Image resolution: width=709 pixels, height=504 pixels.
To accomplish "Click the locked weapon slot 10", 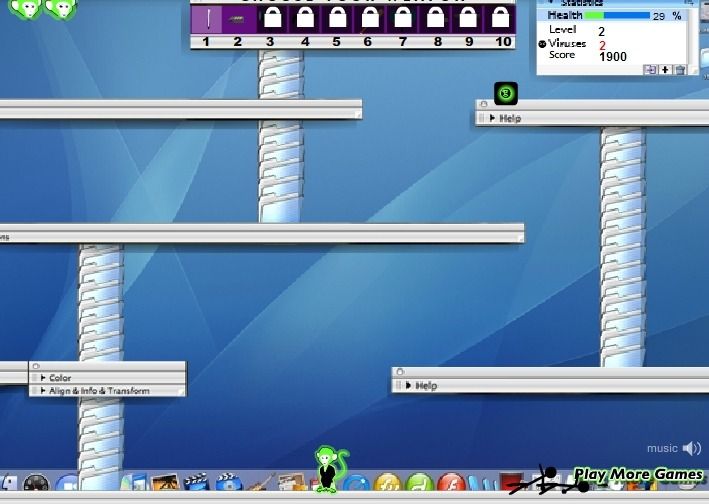I will 500,19.
